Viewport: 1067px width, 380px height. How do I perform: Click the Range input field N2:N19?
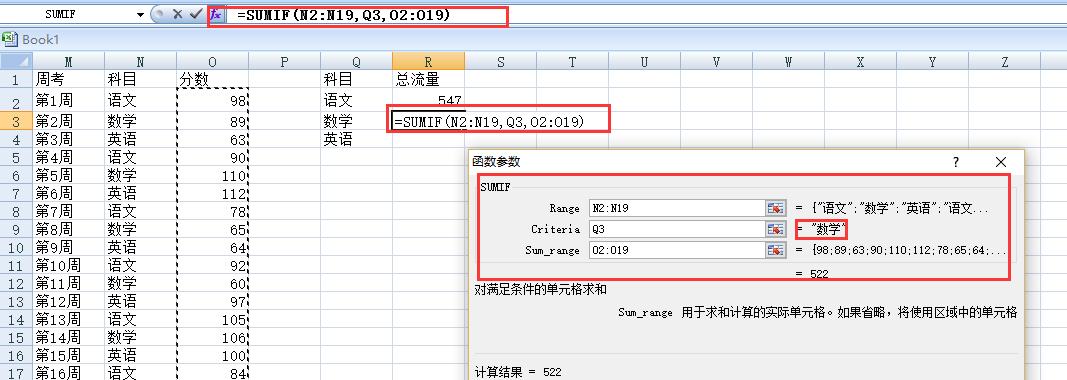tap(678, 208)
